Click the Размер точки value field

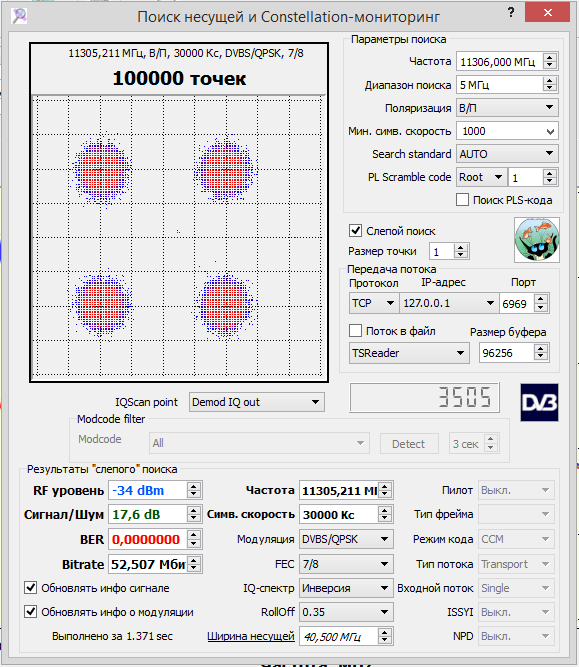coord(442,251)
